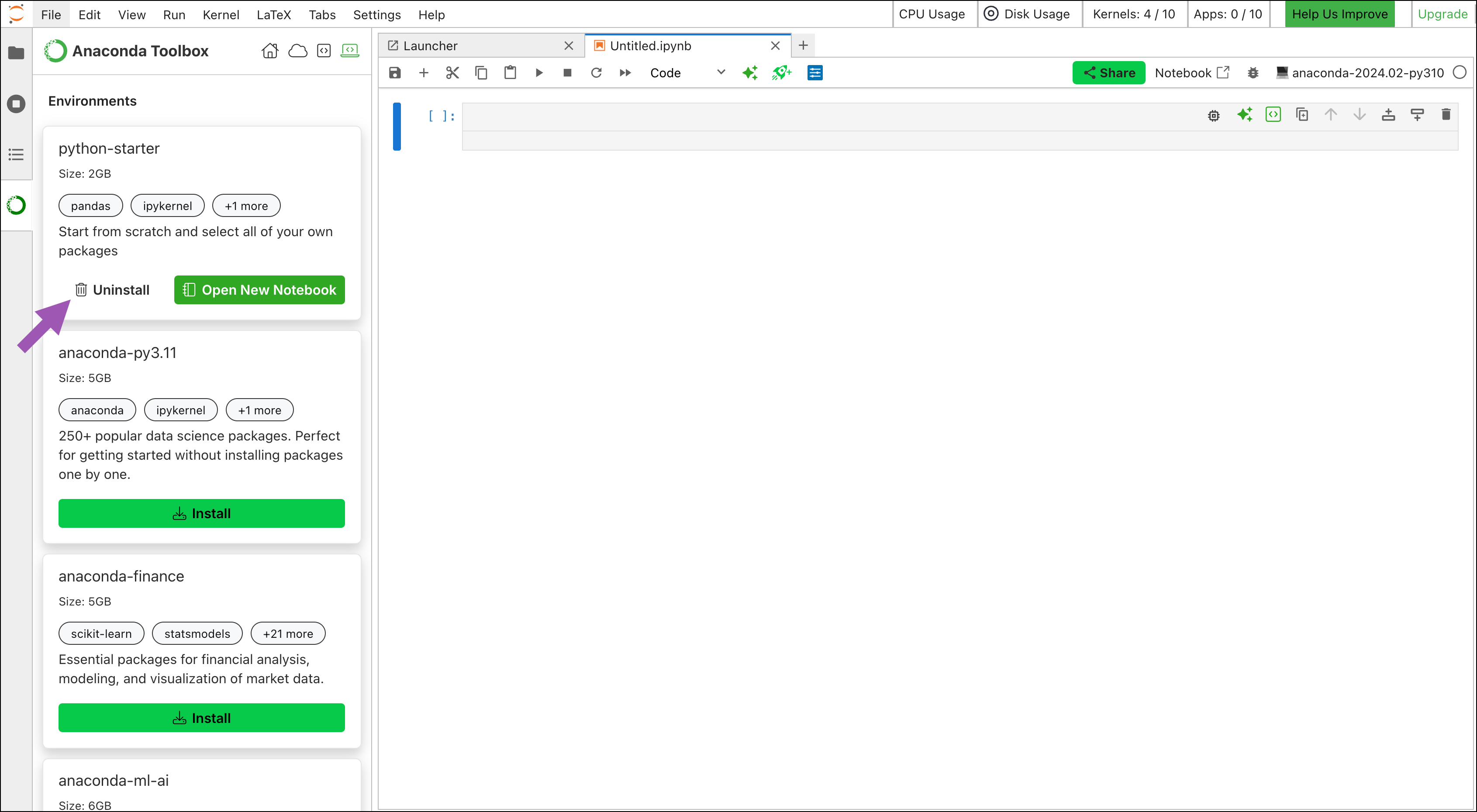
Task: Click the Share button
Action: 1109,73
